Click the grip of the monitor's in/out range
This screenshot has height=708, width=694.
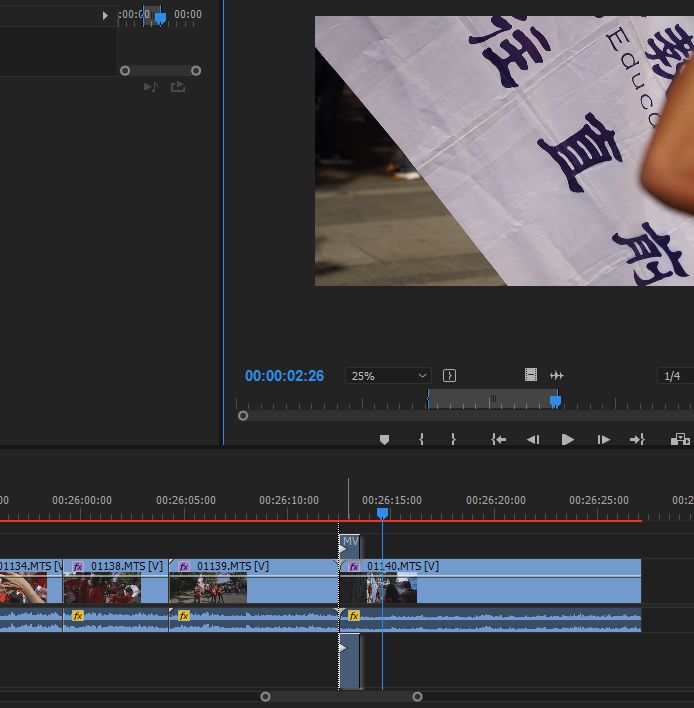pos(493,398)
